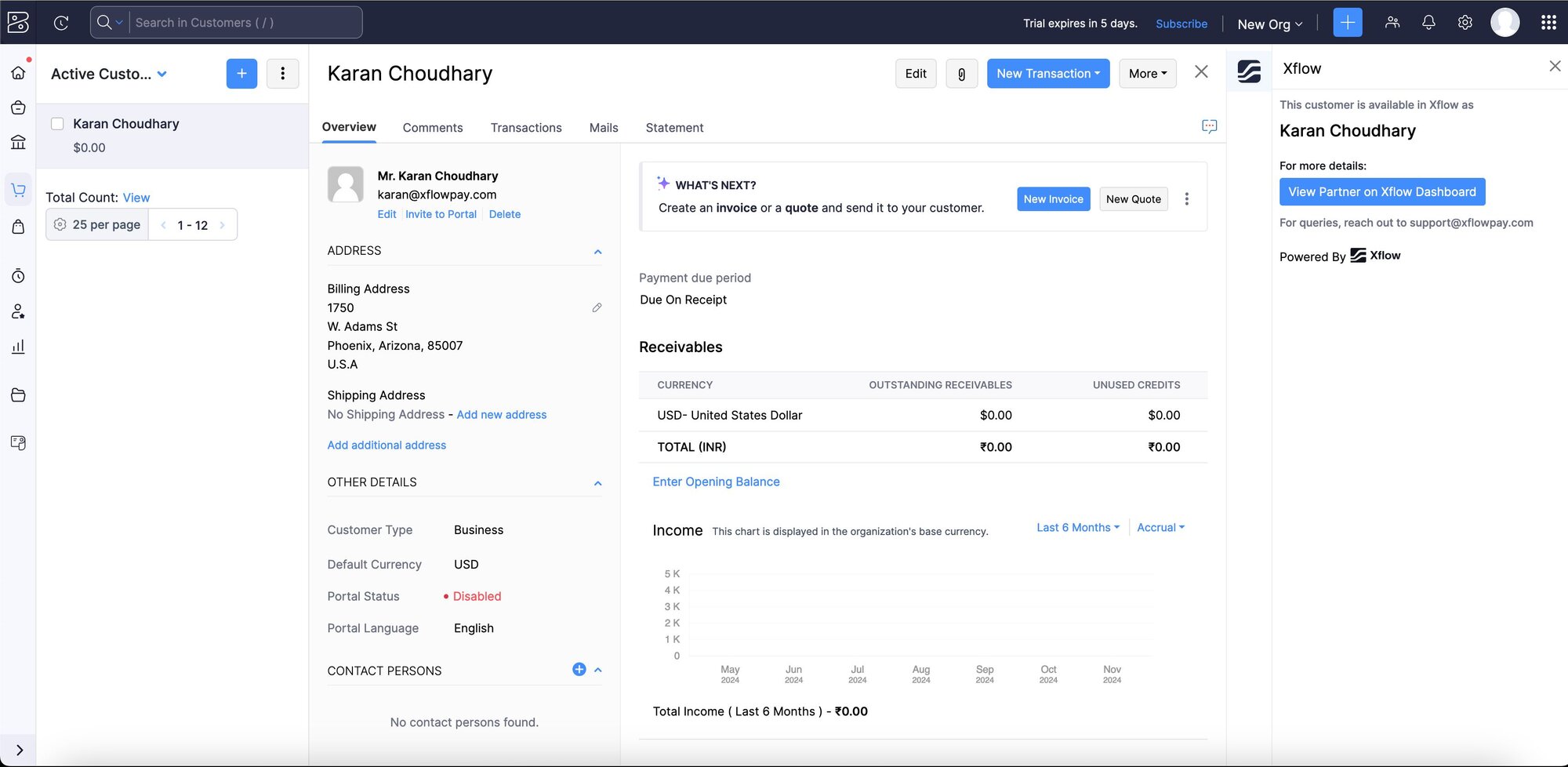The width and height of the screenshot is (1568, 767).
Task: Switch to the Transactions tab
Action: (525, 128)
